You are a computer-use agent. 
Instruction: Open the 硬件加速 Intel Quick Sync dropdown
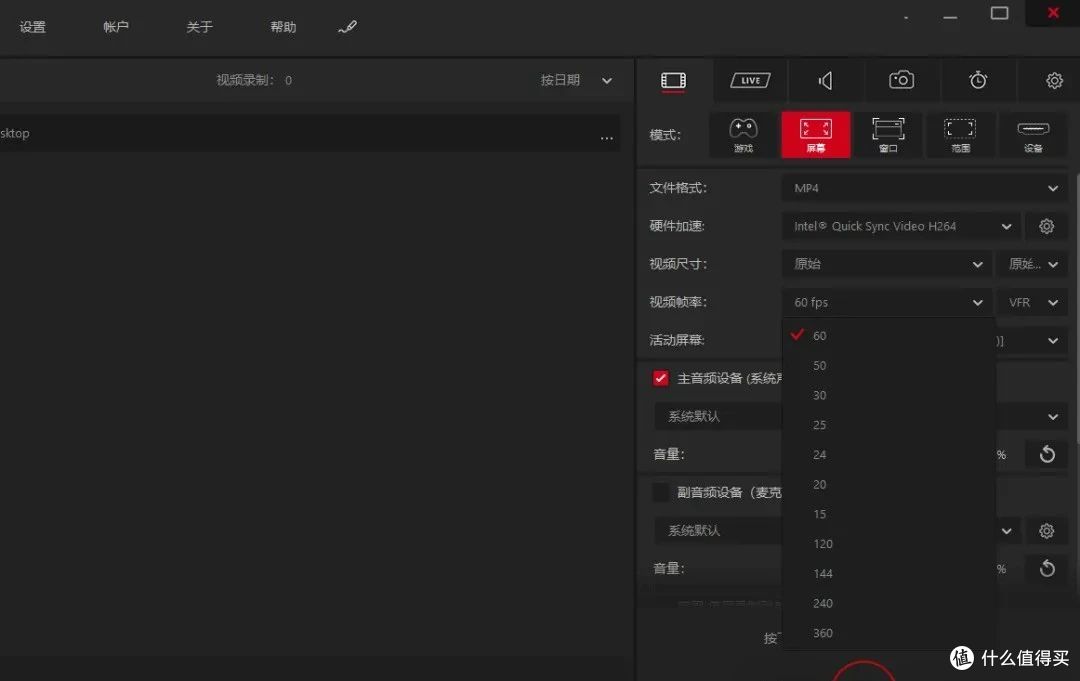coord(901,226)
